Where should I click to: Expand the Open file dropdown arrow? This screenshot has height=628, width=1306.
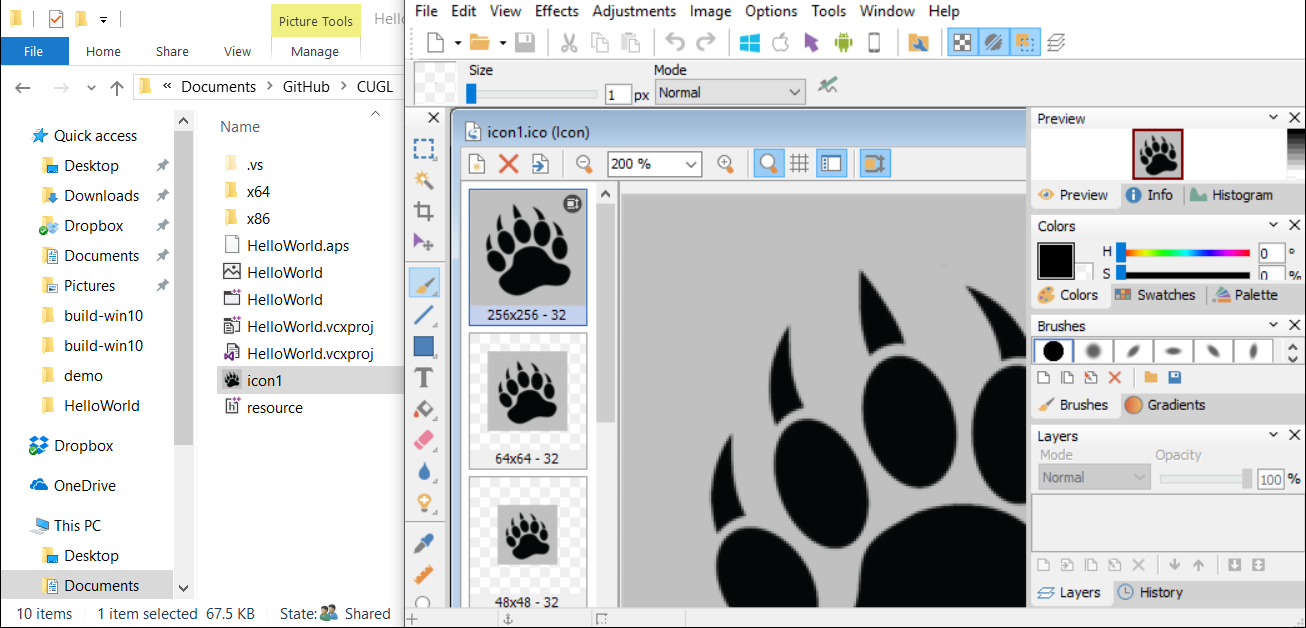point(501,42)
